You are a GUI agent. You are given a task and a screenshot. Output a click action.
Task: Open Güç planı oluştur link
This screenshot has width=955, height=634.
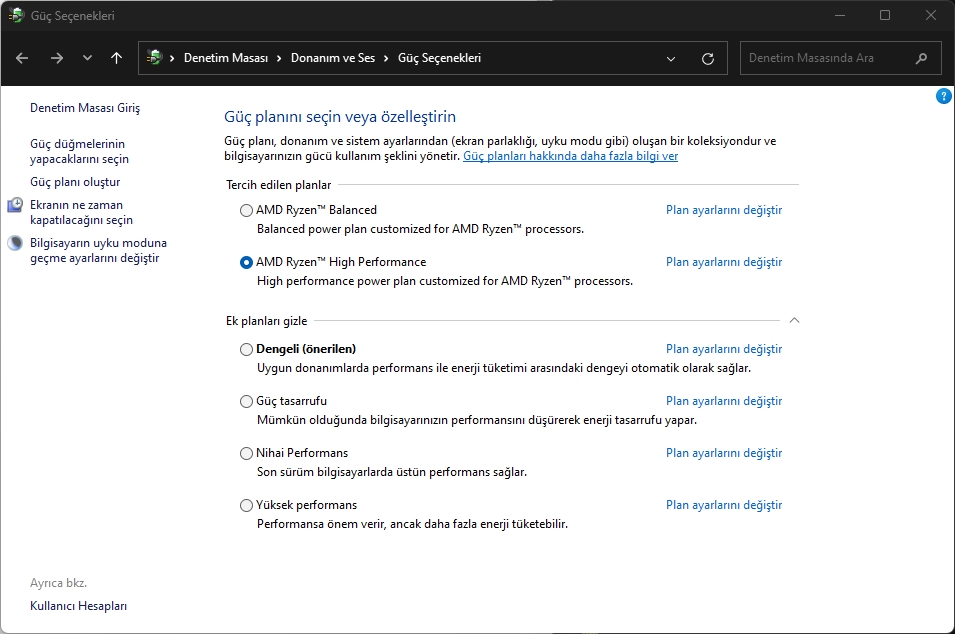pyautogui.click(x=75, y=182)
